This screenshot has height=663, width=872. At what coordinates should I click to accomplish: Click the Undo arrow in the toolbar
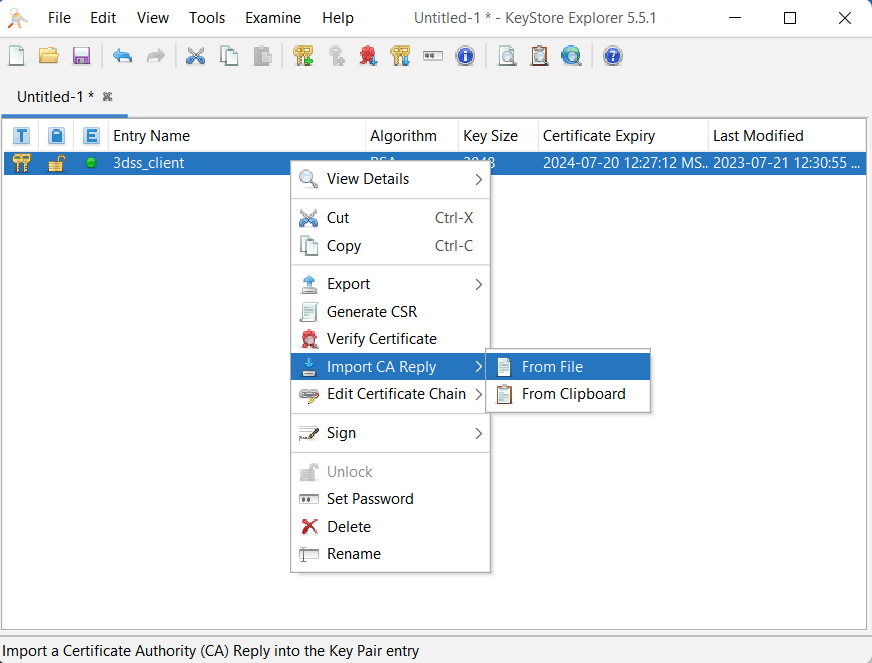(122, 56)
